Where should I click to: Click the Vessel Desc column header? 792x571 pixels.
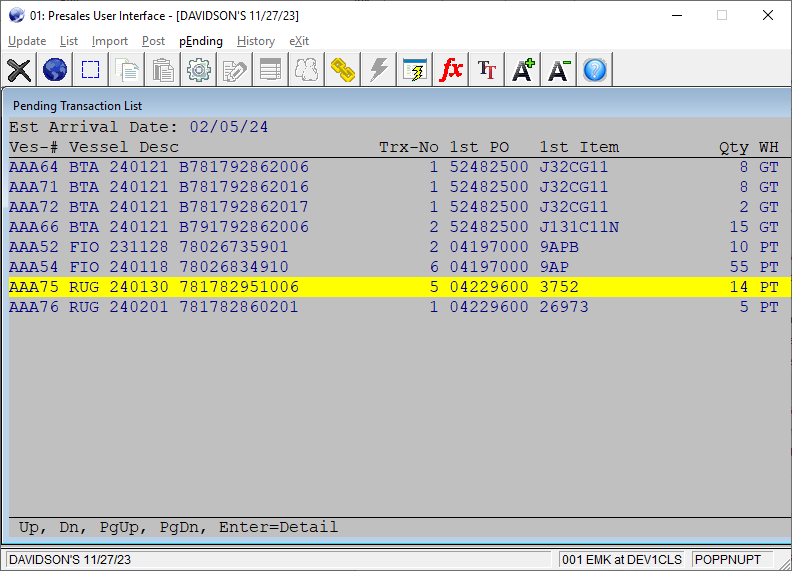124,147
